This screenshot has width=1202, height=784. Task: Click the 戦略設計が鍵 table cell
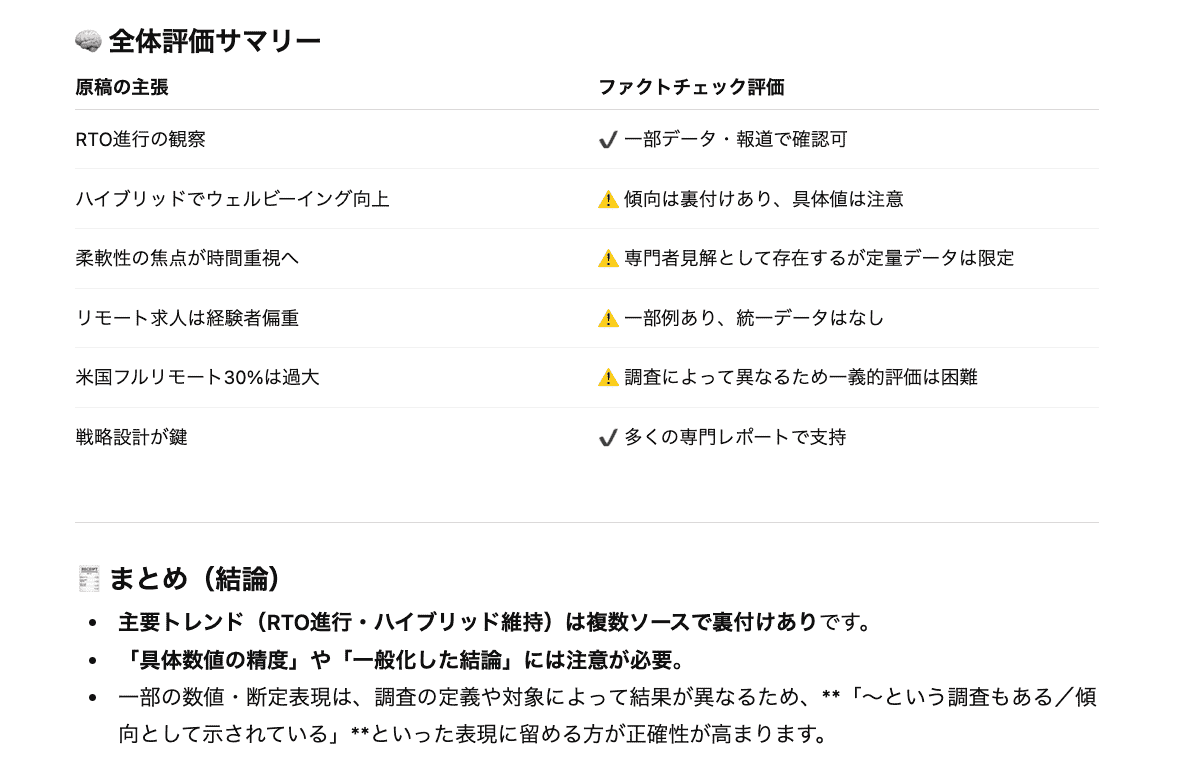(131, 437)
